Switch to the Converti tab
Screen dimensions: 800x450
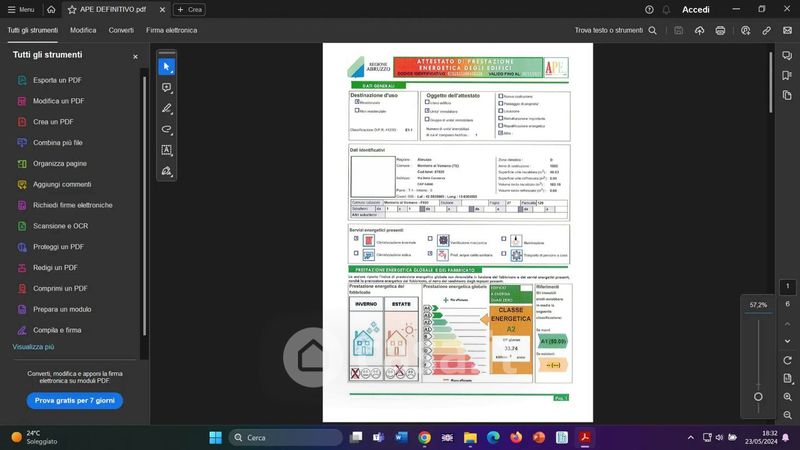coord(121,31)
